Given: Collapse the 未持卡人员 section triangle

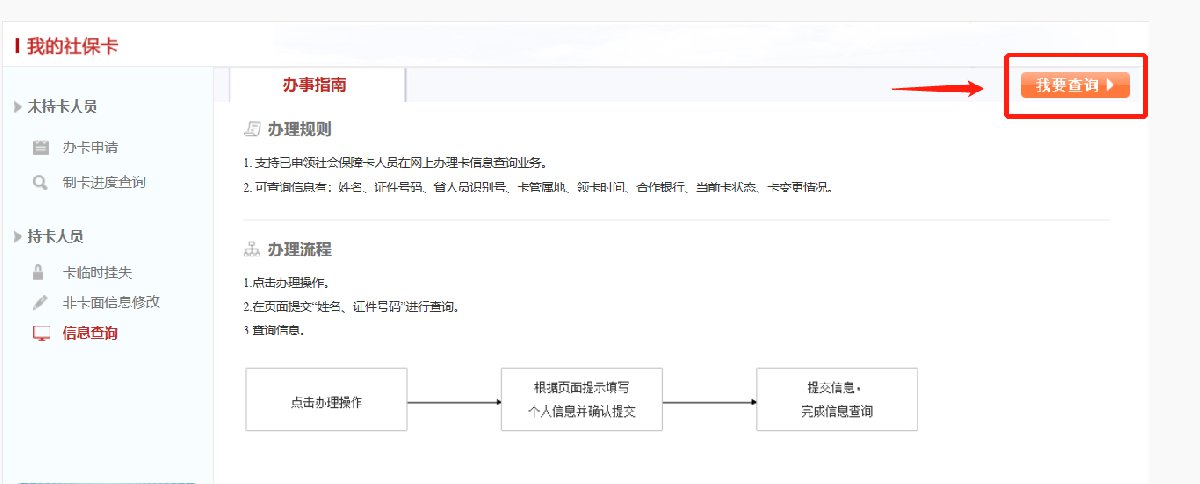Looking at the screenshot, I should coord(18,107).
